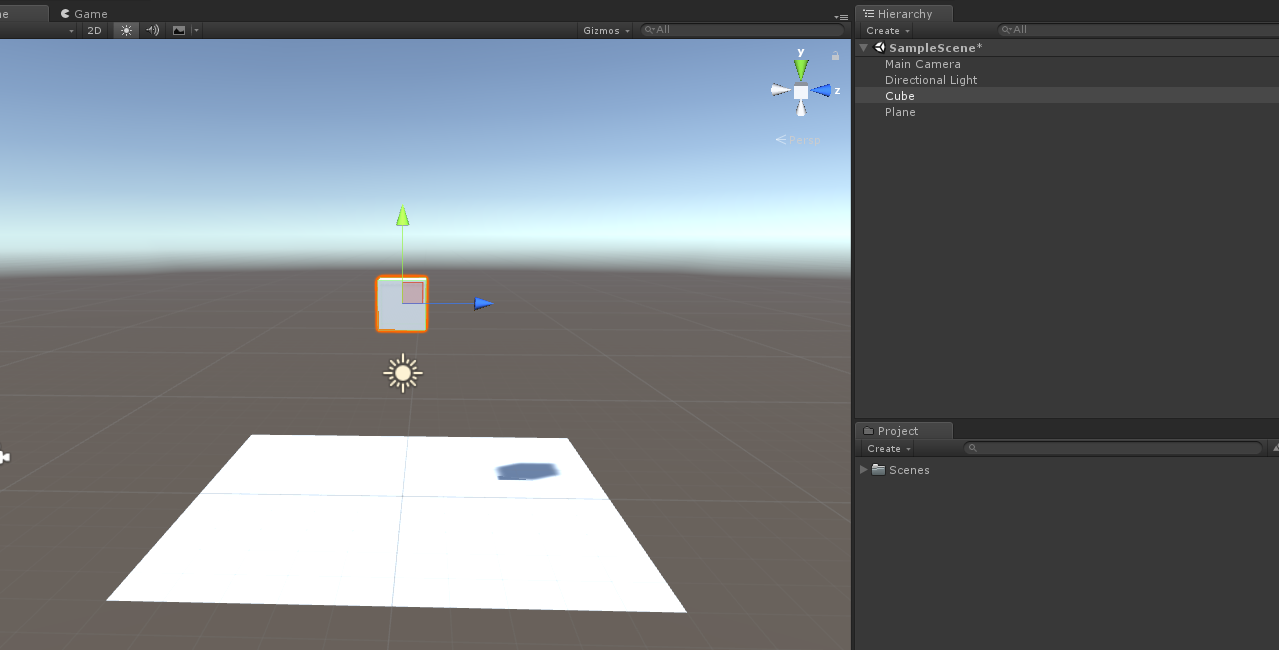Screen dimensions: 1279x650
Task: Open the Gizmos dropdown
Action: click(x=606, y=30)
